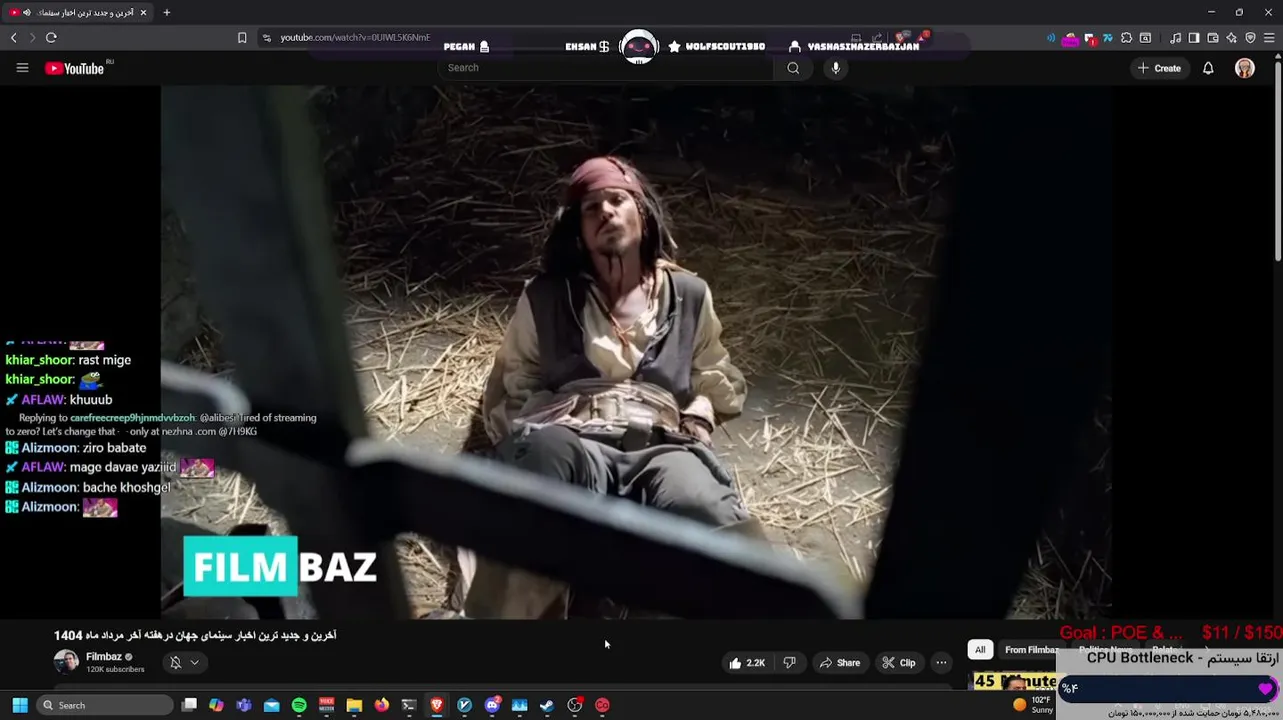Like the video with 2.2K likes

746,663
